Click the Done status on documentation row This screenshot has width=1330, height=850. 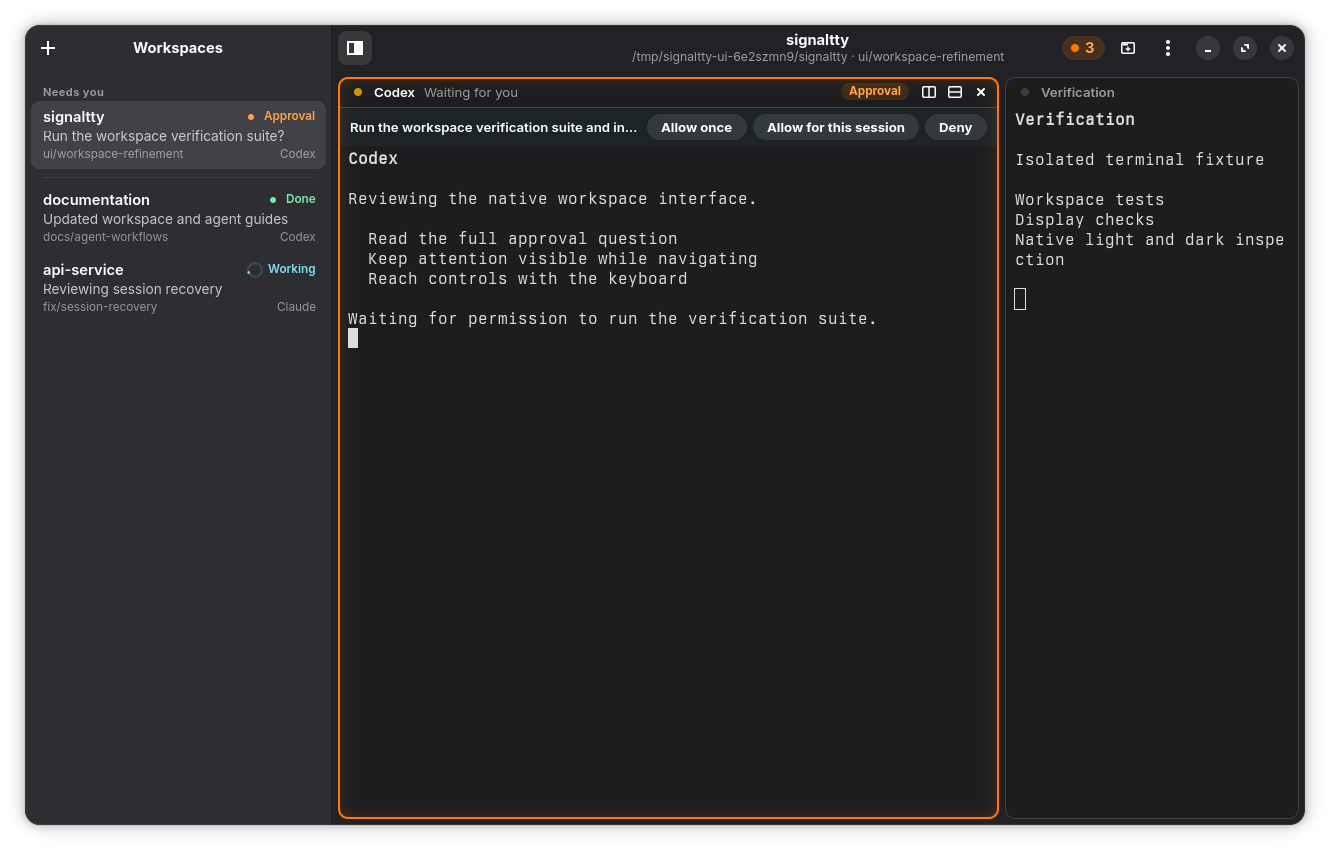click(292, 199)
